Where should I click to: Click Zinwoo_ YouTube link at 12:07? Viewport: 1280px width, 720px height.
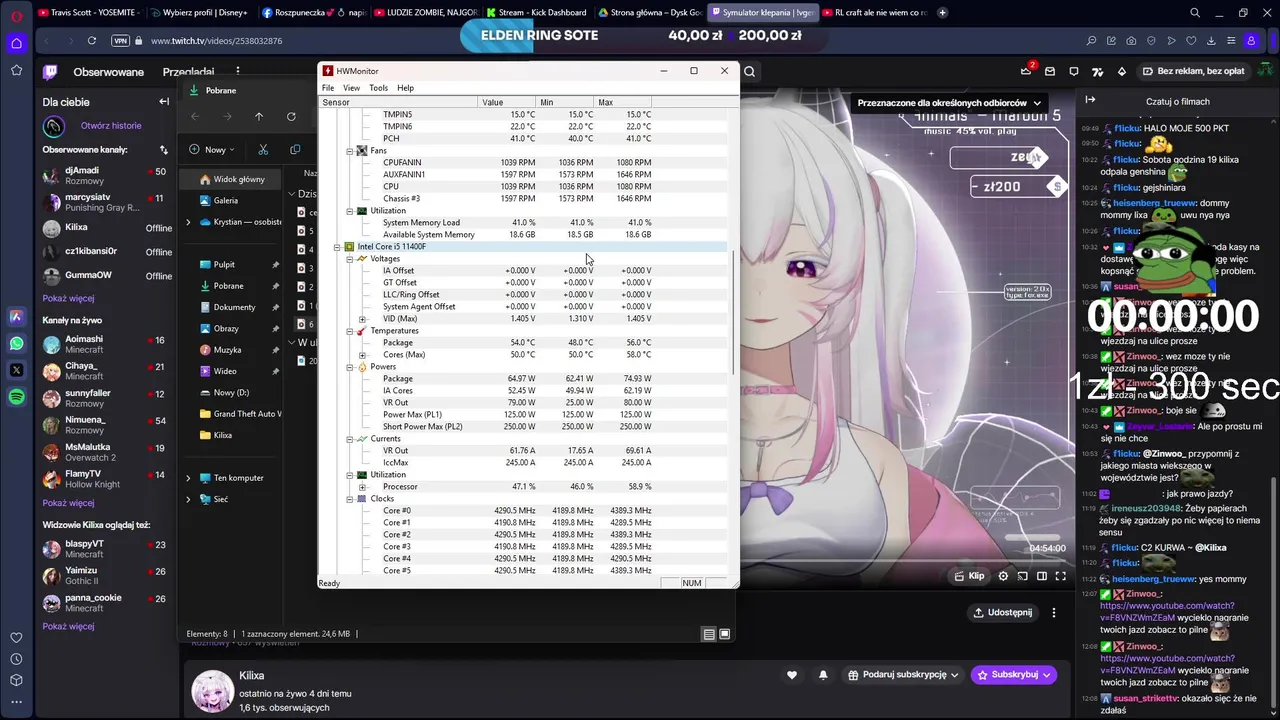[1167, 612]
